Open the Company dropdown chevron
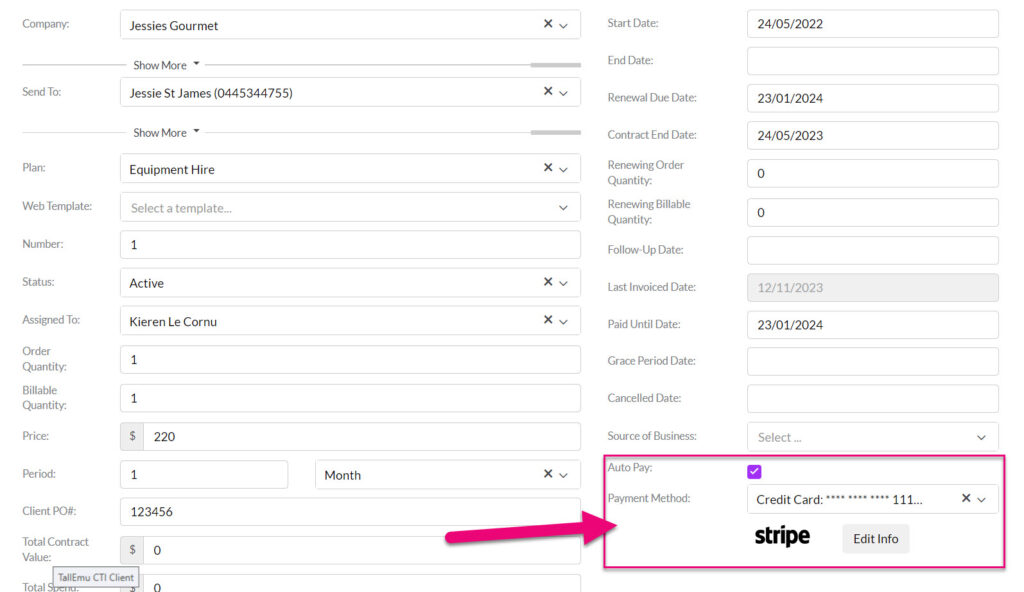The image size is (1024, 592). pos(564,26)
